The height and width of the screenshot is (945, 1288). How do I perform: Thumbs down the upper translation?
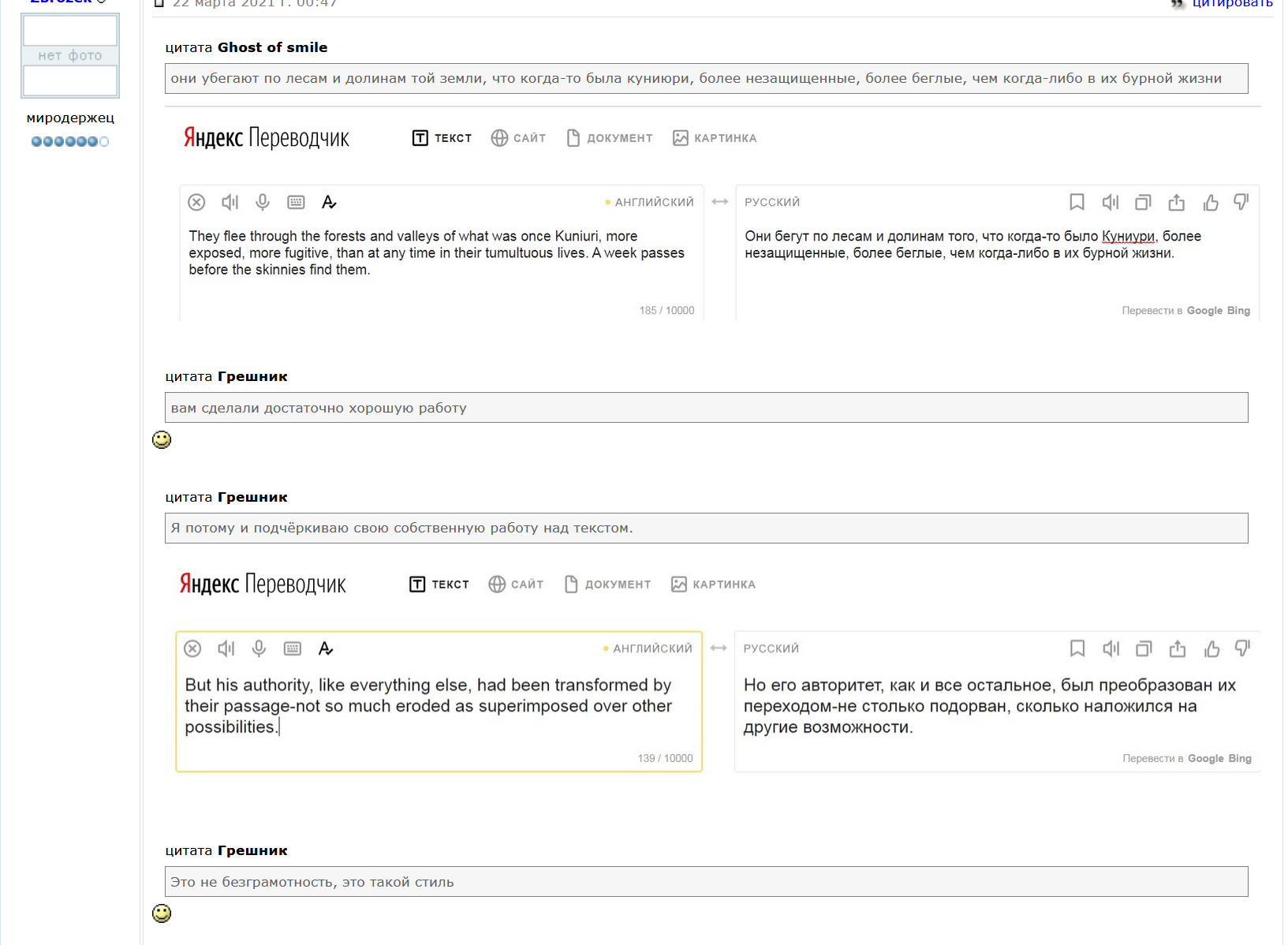1241,203
